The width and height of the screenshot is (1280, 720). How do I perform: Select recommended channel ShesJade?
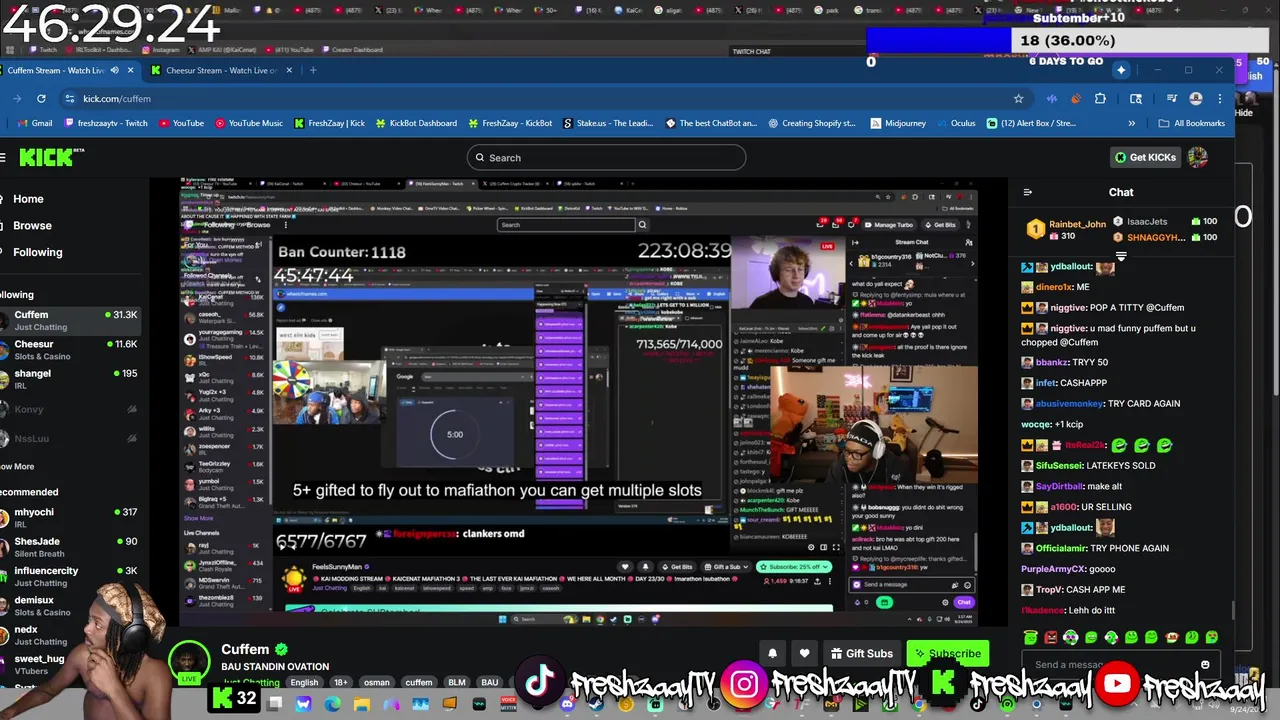pyautogui.click(x=70, y=547)
